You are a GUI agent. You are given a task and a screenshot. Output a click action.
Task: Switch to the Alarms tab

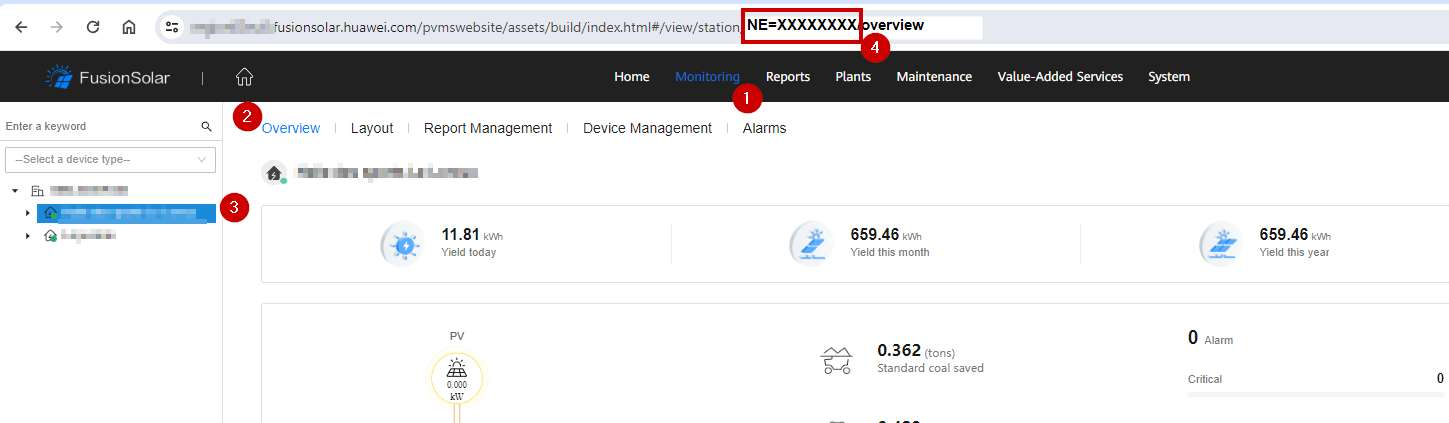pos(764,128)
